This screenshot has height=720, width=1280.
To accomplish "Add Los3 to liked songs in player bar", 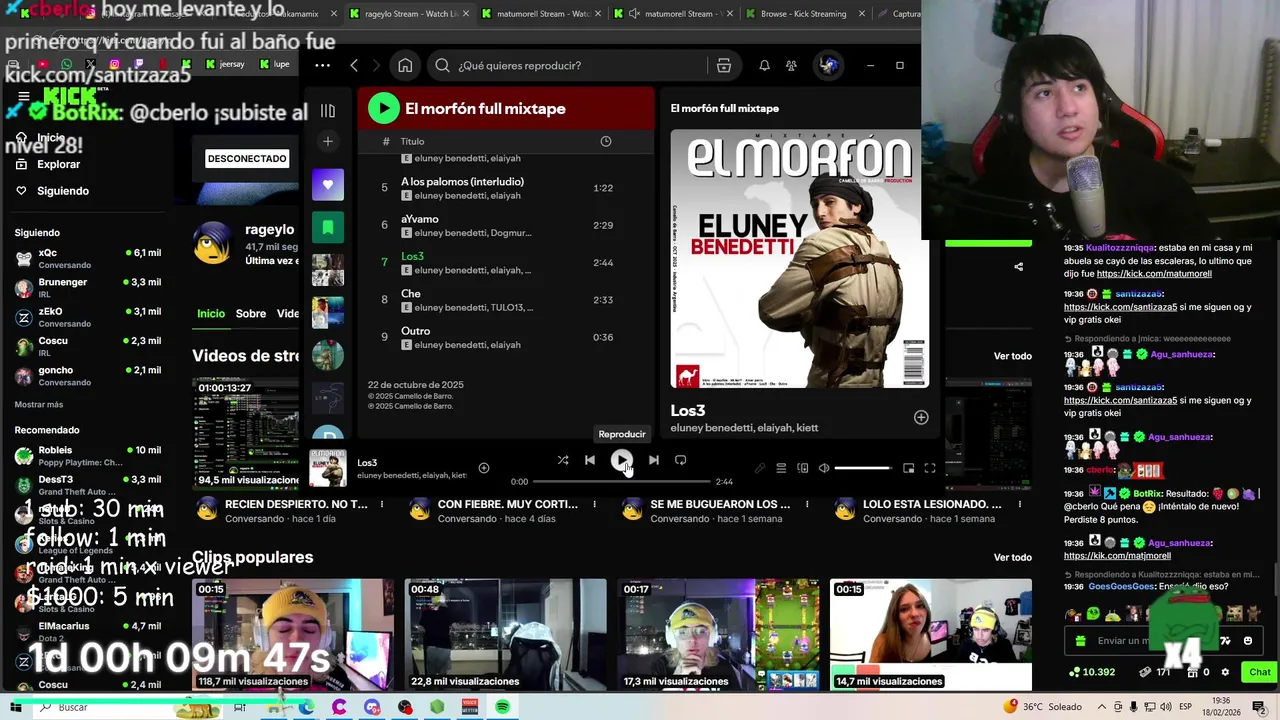I will pyautogui.click(x=484, y=468).
